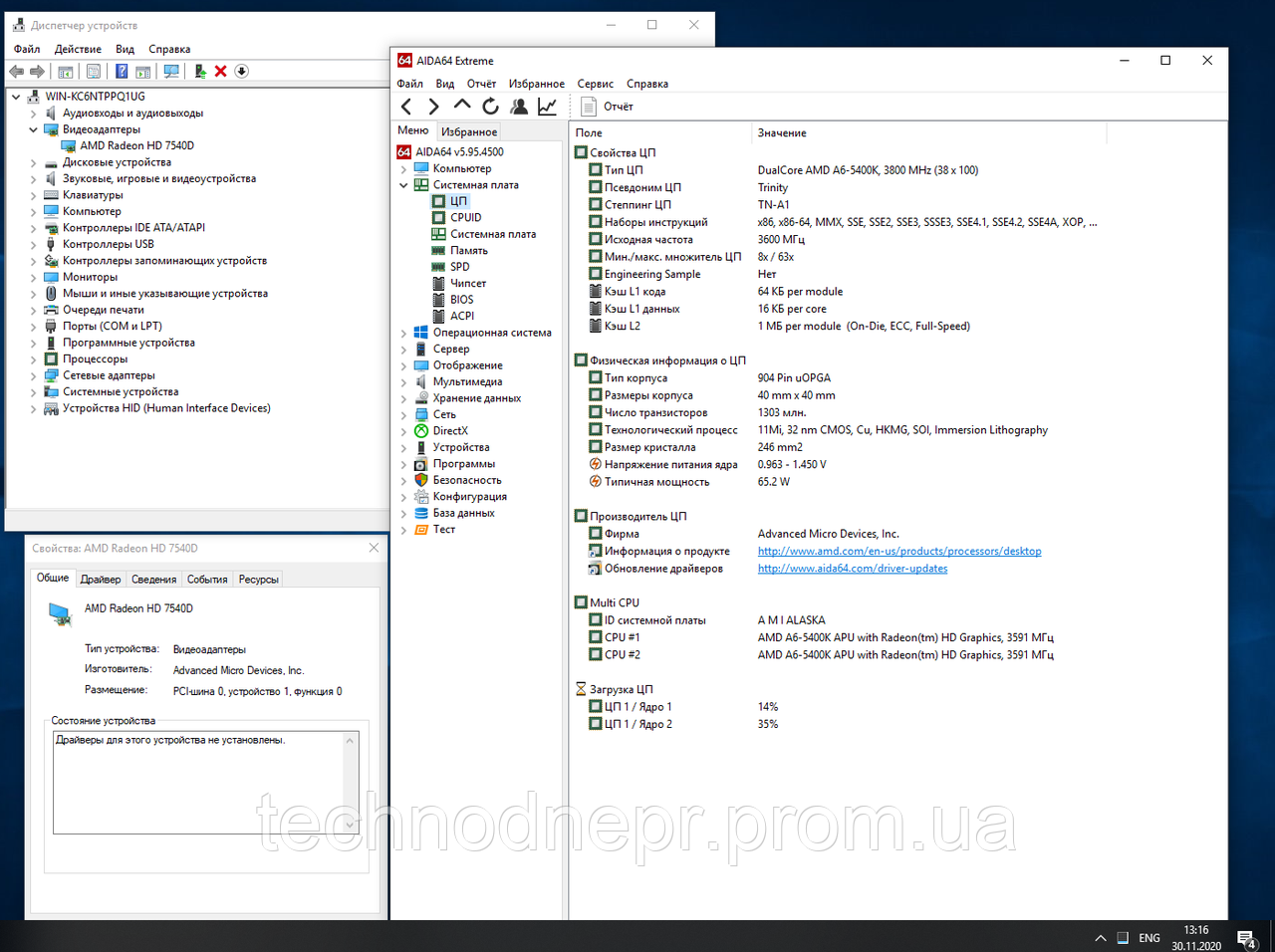1275x952 pixels.
Task: Go back in AIDA64 navigation toolbar
Action: 406,106
